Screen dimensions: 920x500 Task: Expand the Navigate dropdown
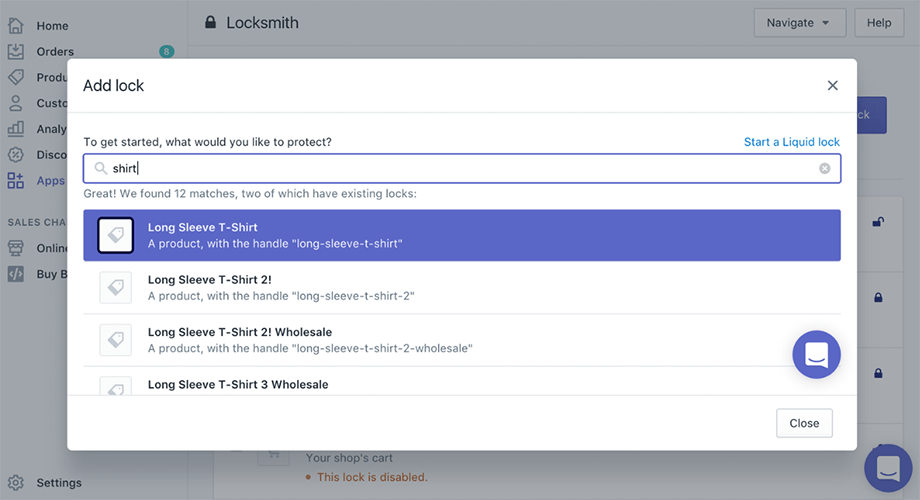(800, 23)
